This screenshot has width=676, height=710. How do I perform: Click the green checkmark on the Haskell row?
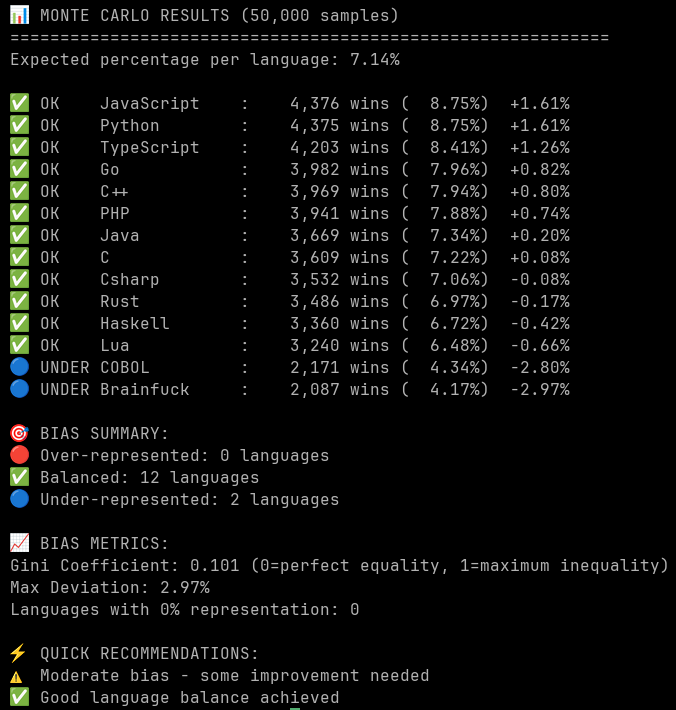tap(19, 323)
